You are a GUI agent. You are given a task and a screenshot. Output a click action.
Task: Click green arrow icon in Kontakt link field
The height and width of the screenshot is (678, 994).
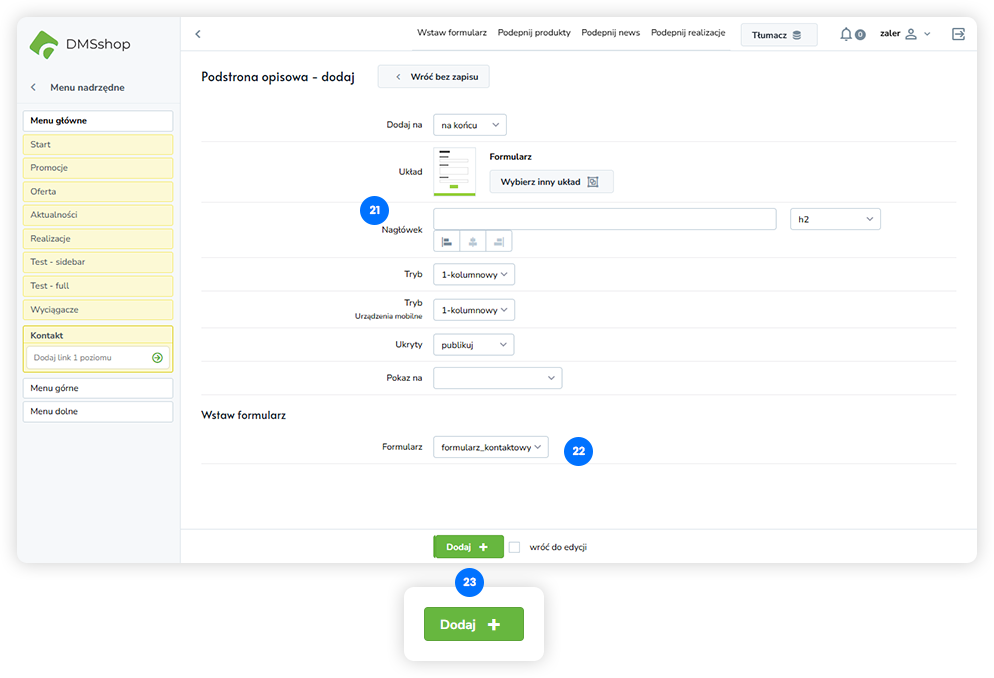click(x=157, y=357)
